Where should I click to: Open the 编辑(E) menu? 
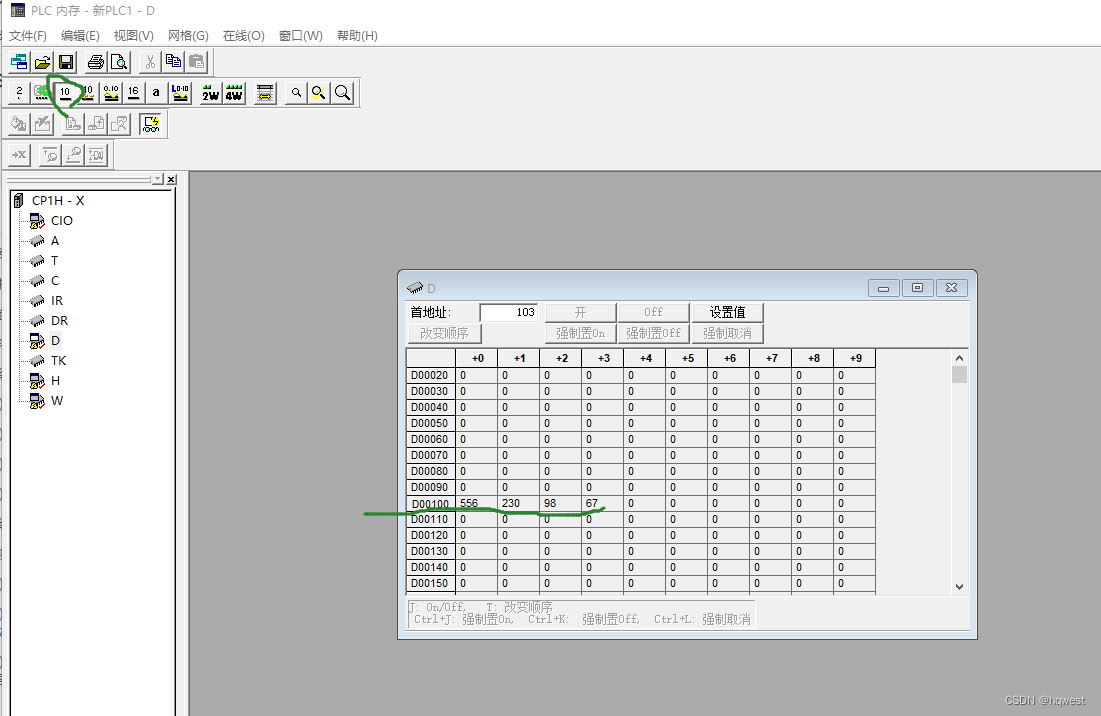[80, 36]
